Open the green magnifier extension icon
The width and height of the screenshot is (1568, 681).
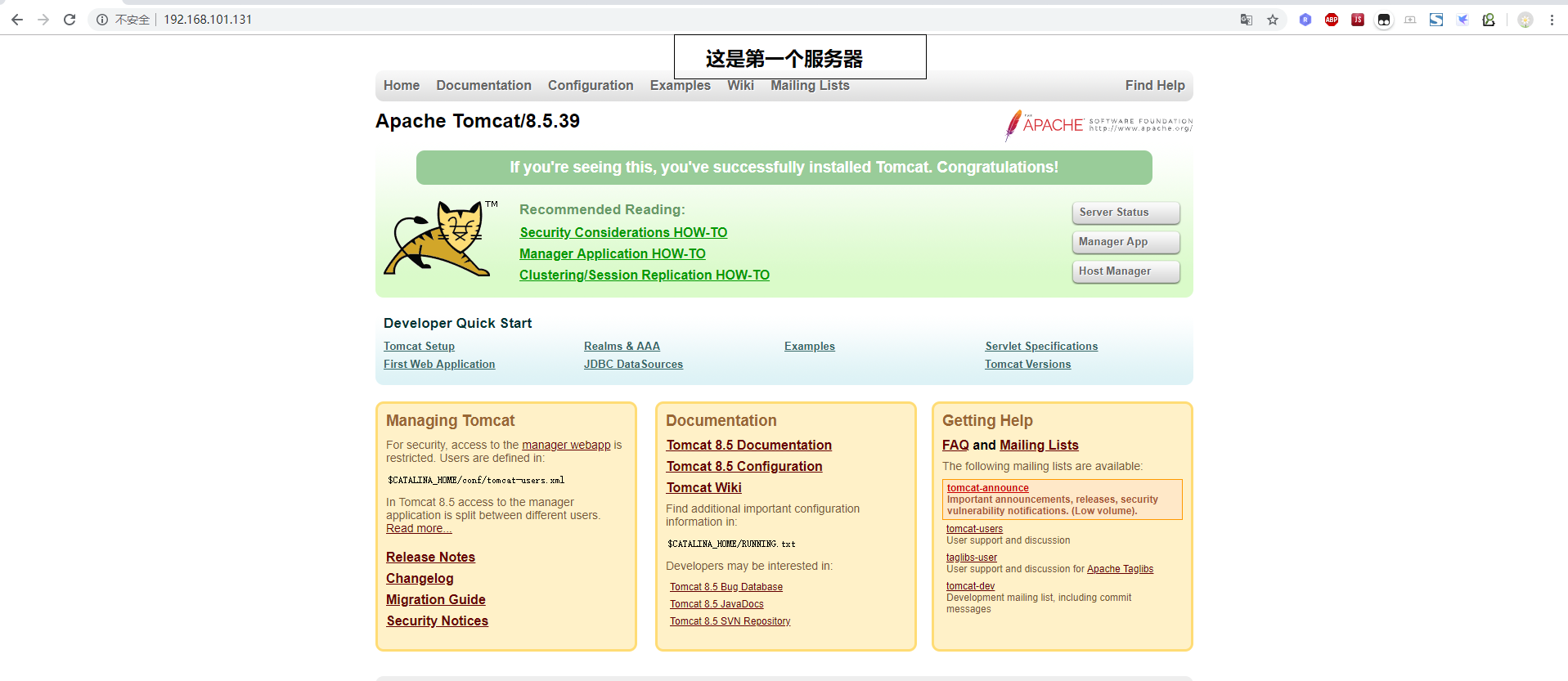(1489, 20)
